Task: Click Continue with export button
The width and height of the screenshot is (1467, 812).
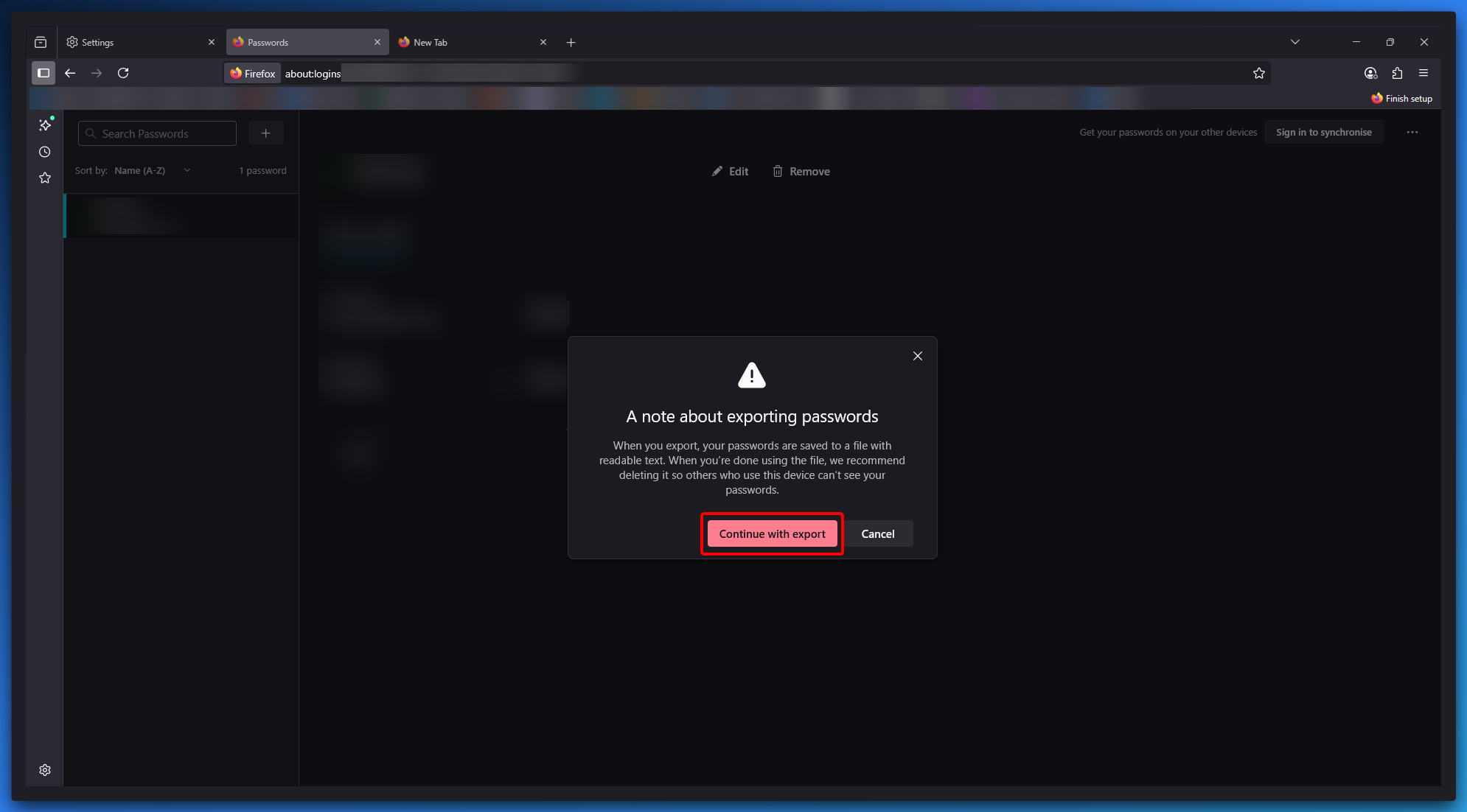Action: tap(772, 534)
